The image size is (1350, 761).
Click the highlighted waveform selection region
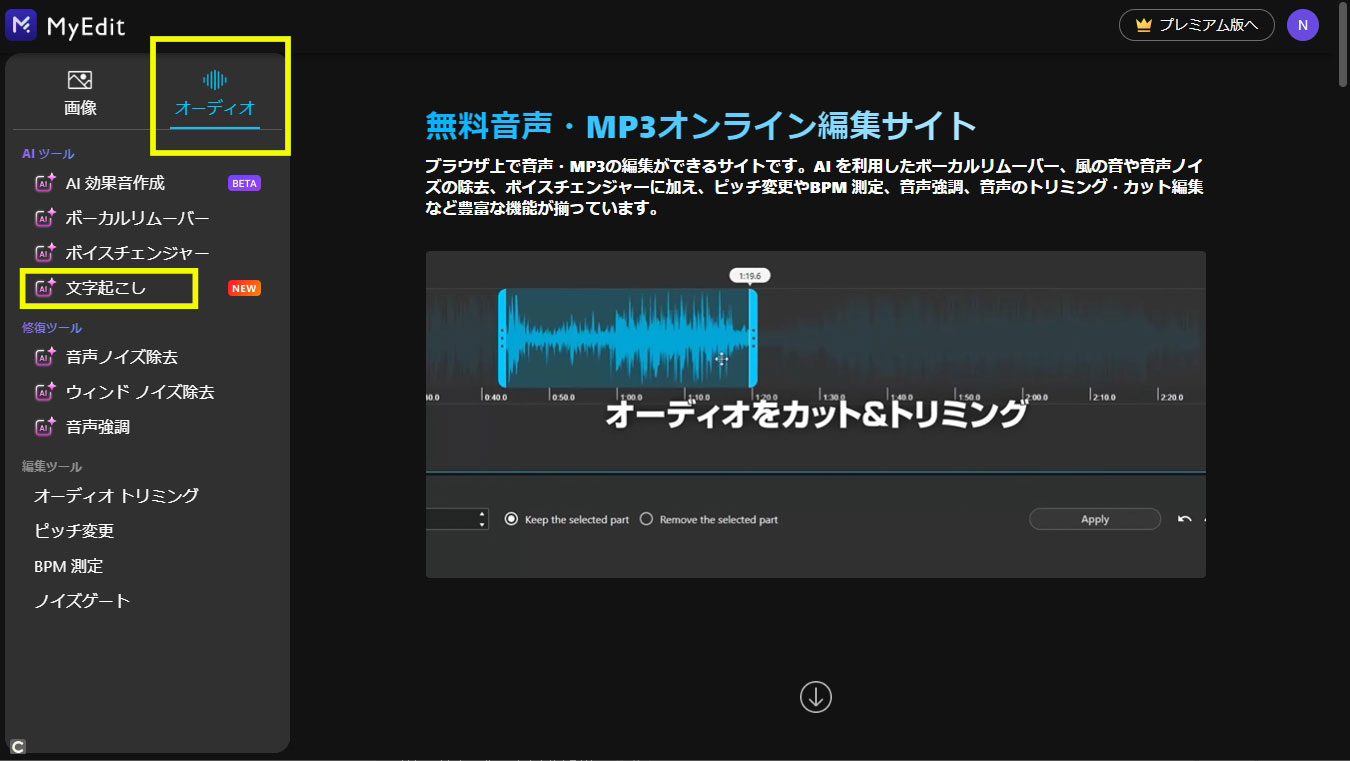627,338
